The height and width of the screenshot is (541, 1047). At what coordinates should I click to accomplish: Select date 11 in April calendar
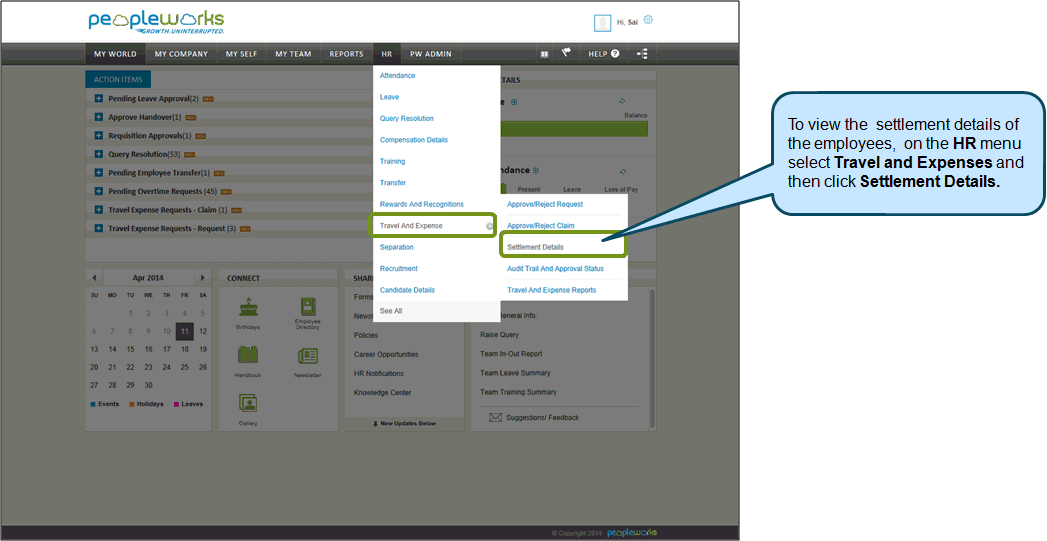click(x=185, y=331)
